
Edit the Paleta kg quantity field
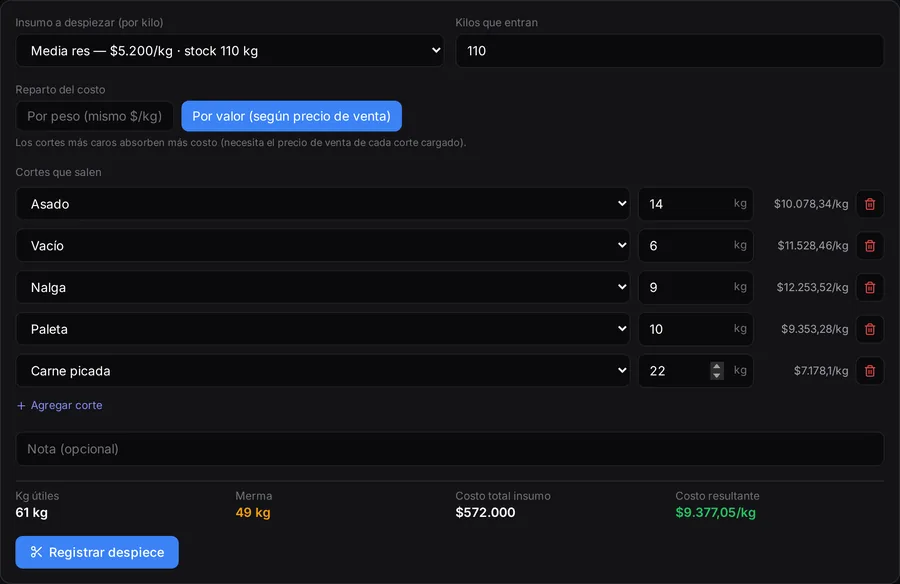[696, 329]
